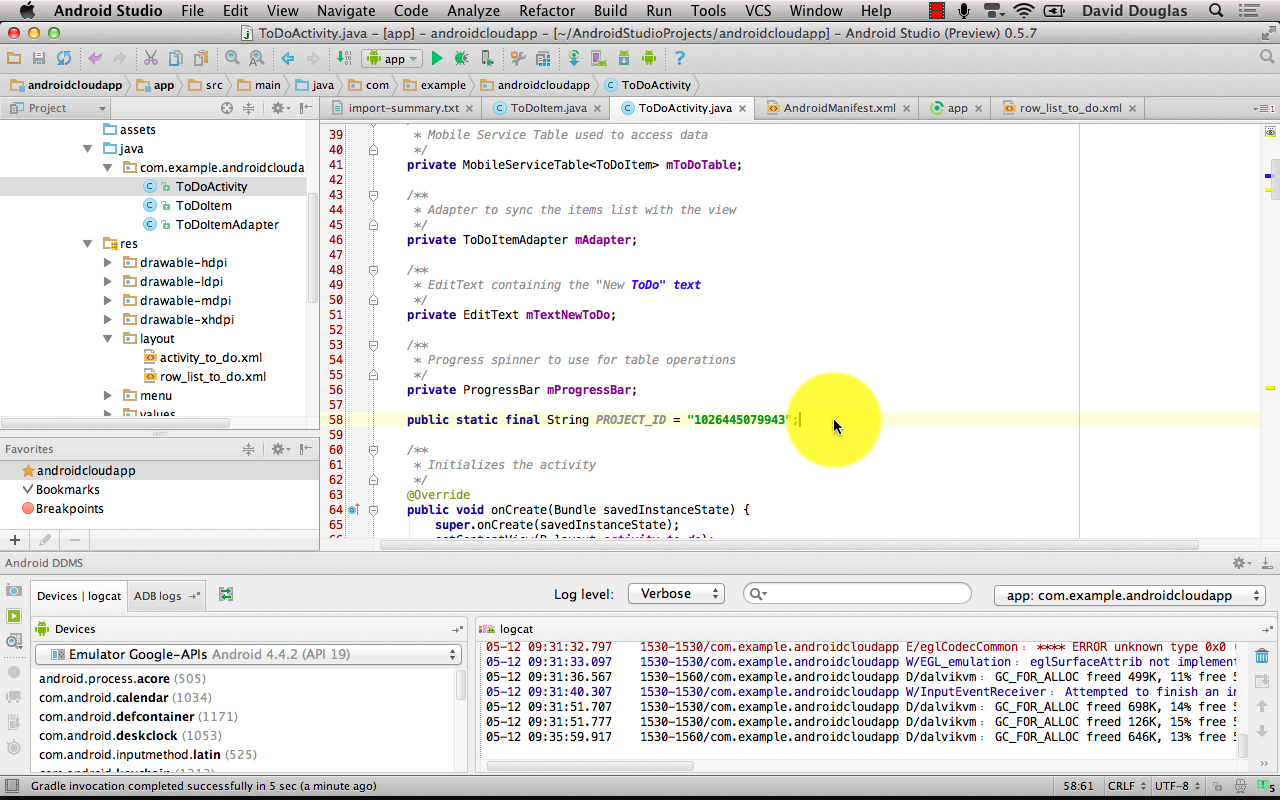Collapse the res folder
The image size is (1280, 800).
click(x=89, y=244)
